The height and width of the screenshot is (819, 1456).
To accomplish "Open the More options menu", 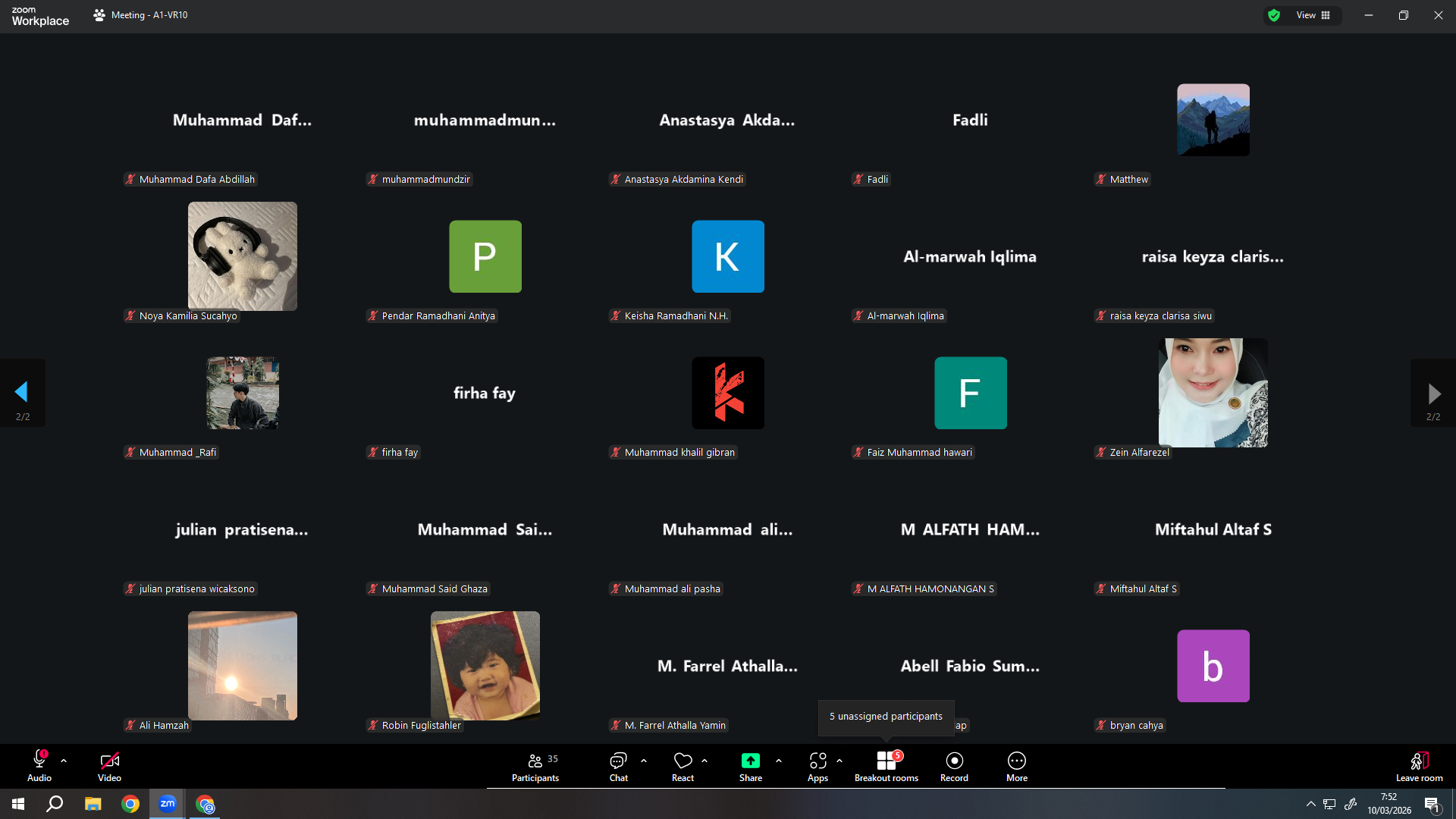I will click(1017, 767).
